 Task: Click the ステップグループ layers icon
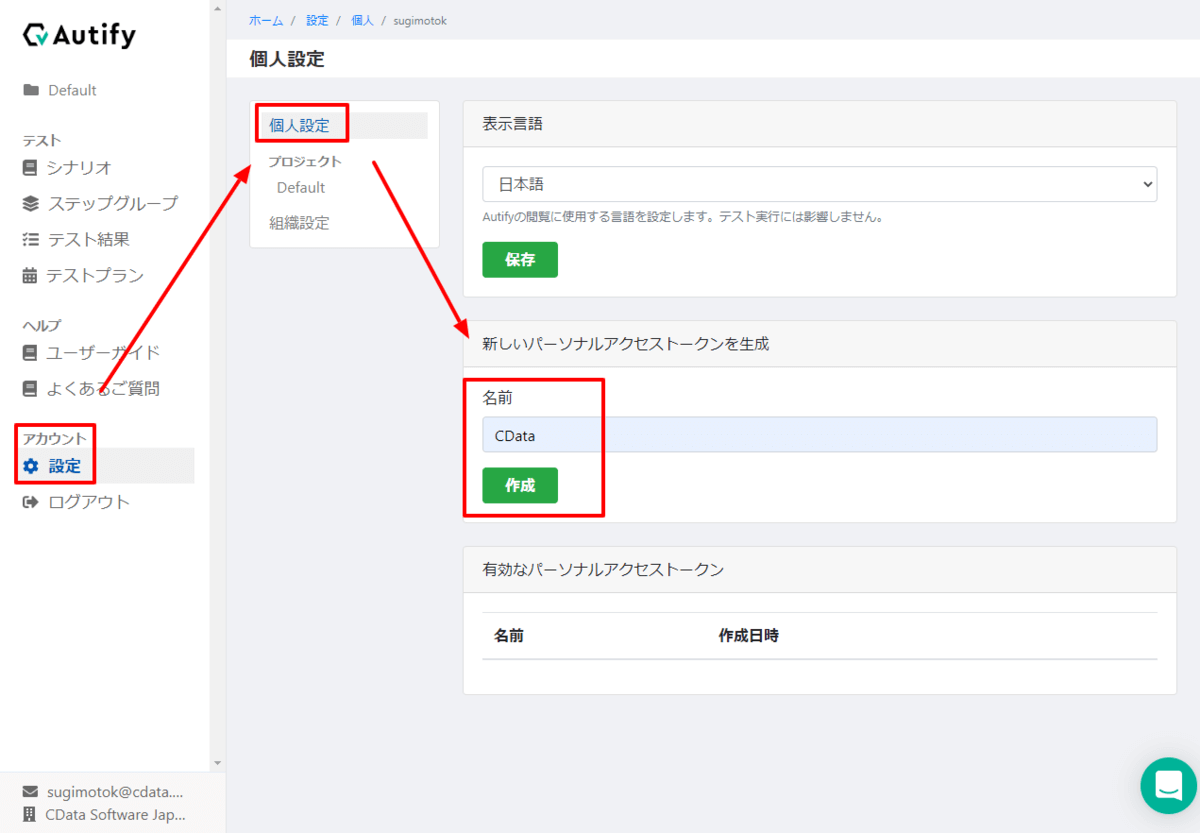pos(31,203)
